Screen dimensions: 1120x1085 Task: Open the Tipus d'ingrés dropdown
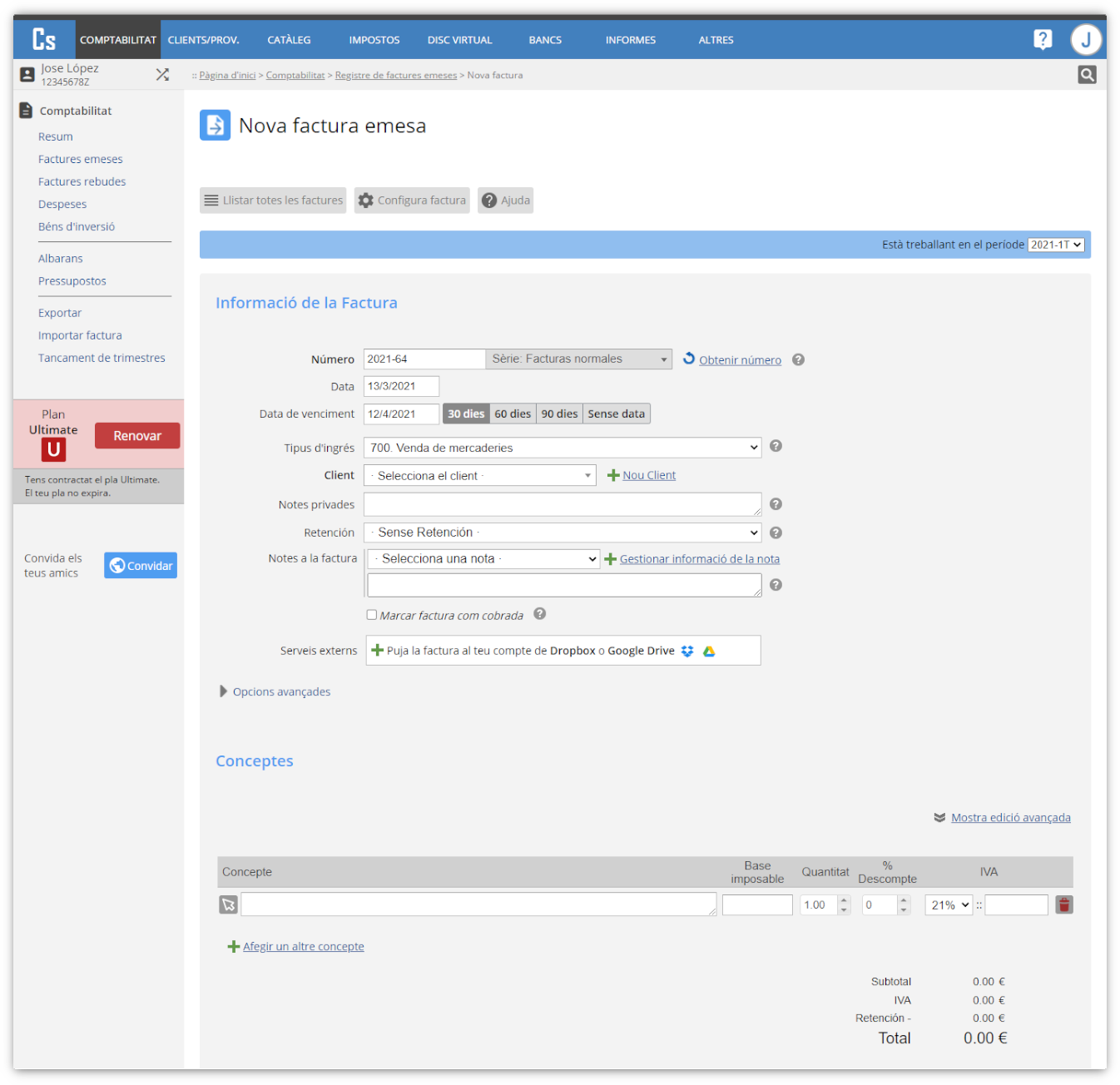(x=562, y=448)
